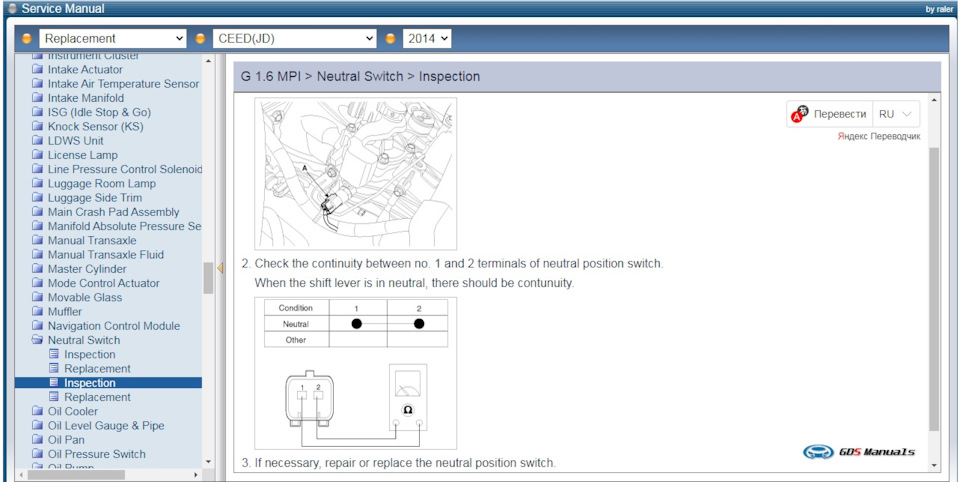Open the RU language dropdown
The image size is (960, 482).
(x=895, y=114)
